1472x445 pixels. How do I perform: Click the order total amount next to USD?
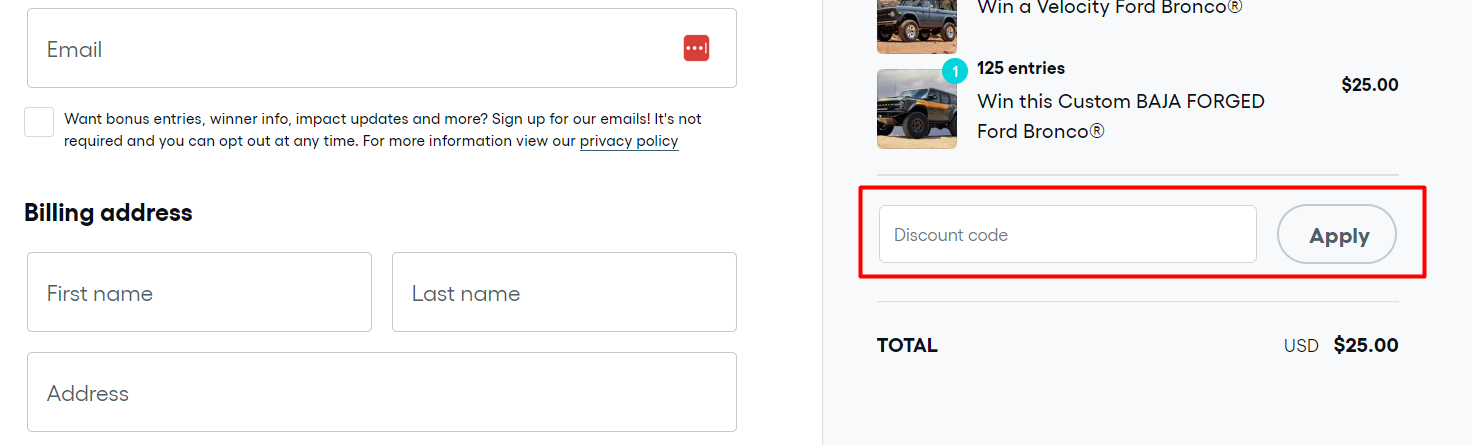(x=1366, y=346)
